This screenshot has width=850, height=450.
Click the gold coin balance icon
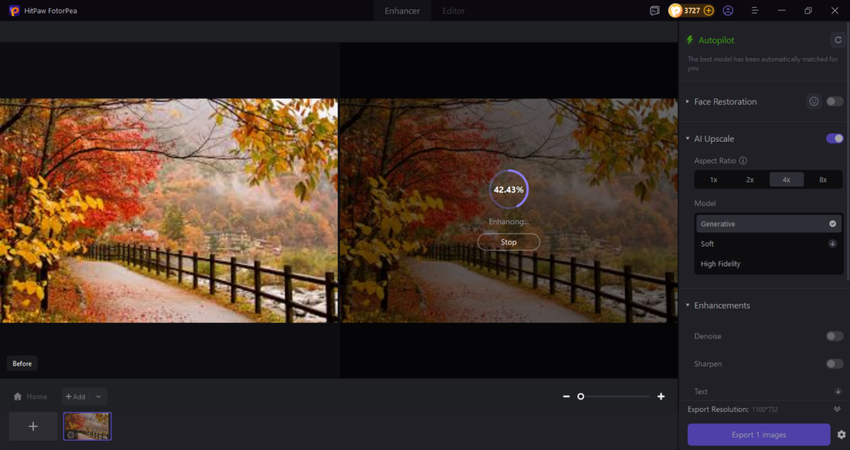(675, 10)
